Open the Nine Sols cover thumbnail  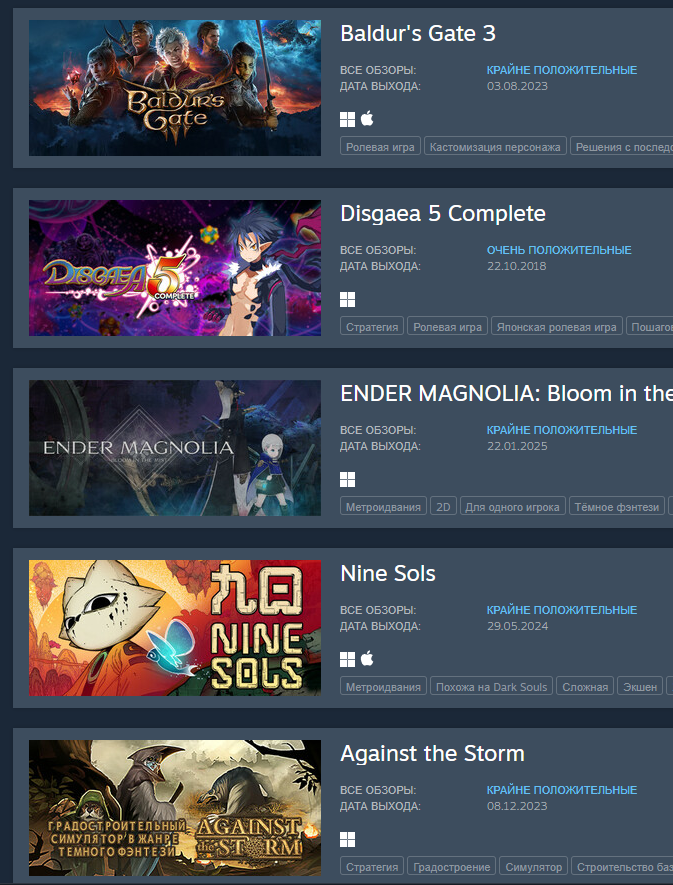175,628
